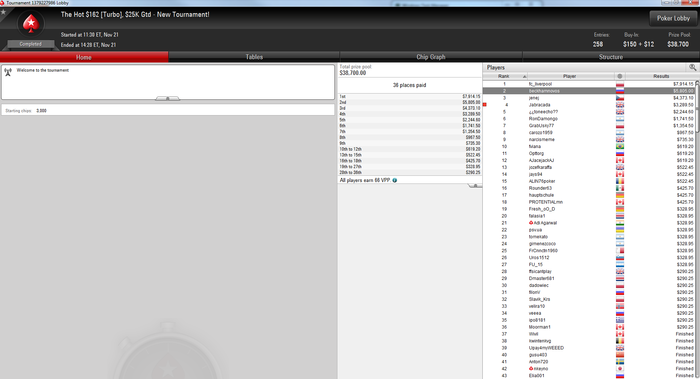Sort players by Rank column header

click(505, 76)
